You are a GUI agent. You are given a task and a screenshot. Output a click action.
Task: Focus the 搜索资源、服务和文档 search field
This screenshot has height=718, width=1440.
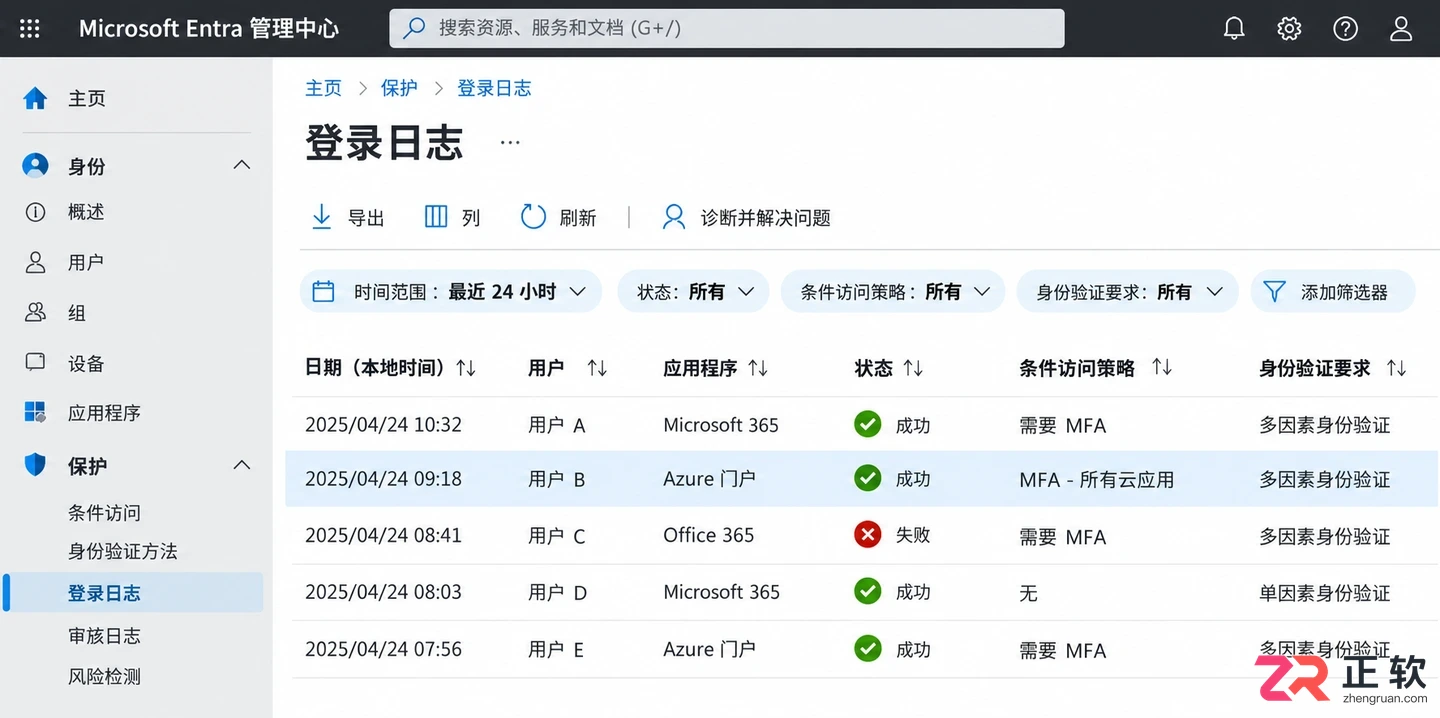727,29
